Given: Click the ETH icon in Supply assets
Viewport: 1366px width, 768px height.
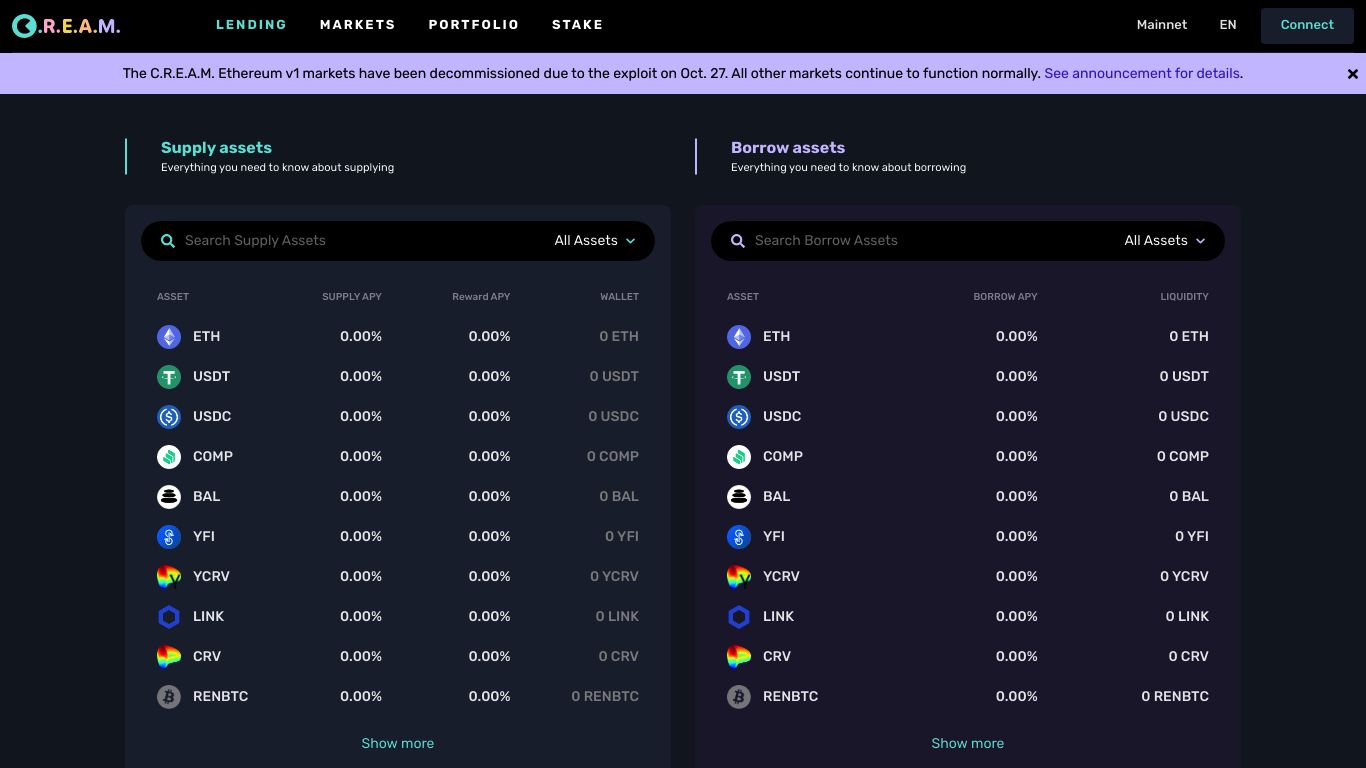Looking at the screenshot, I should click(x=169, y=337).
